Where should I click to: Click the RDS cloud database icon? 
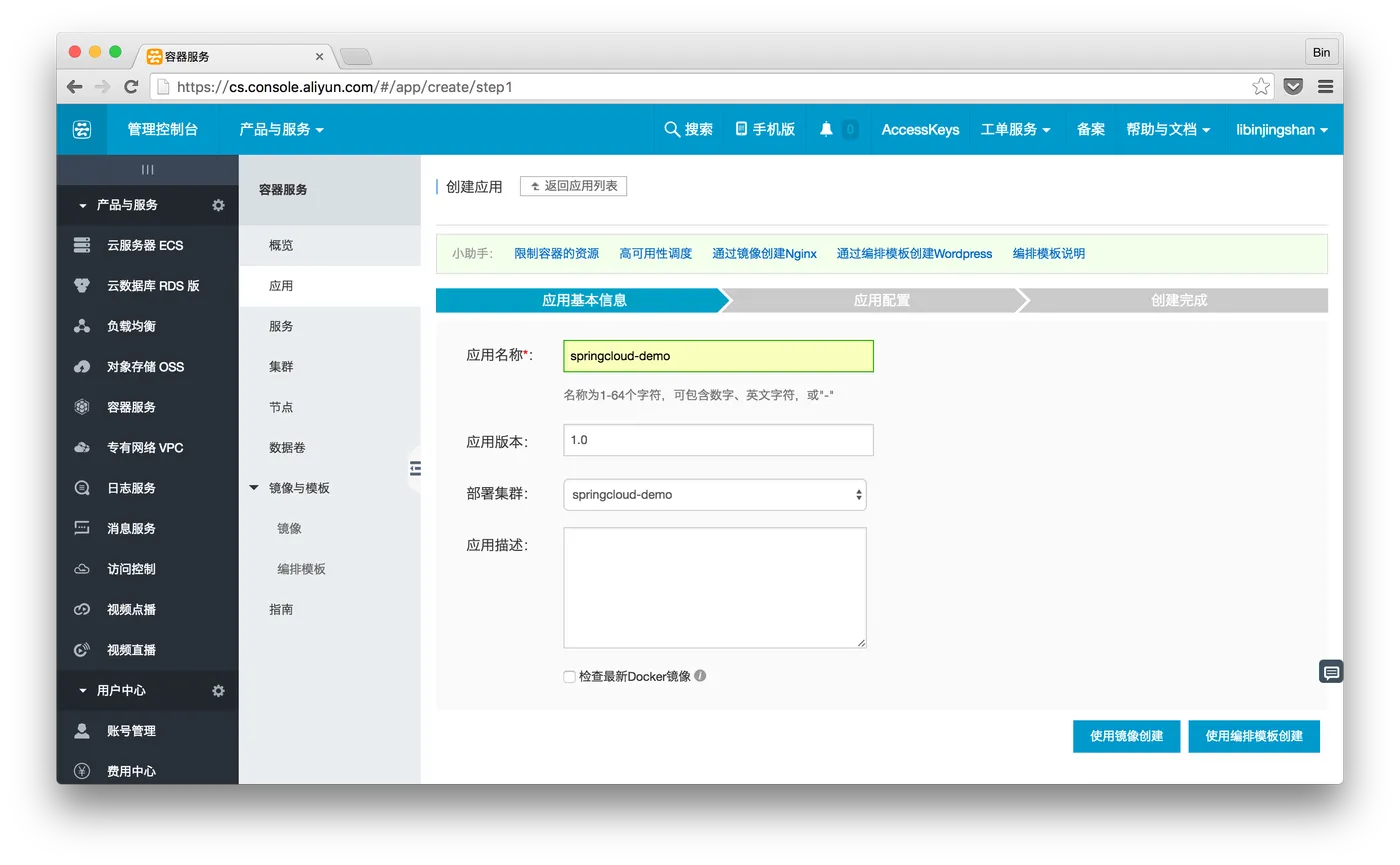(x=82, y=286)
